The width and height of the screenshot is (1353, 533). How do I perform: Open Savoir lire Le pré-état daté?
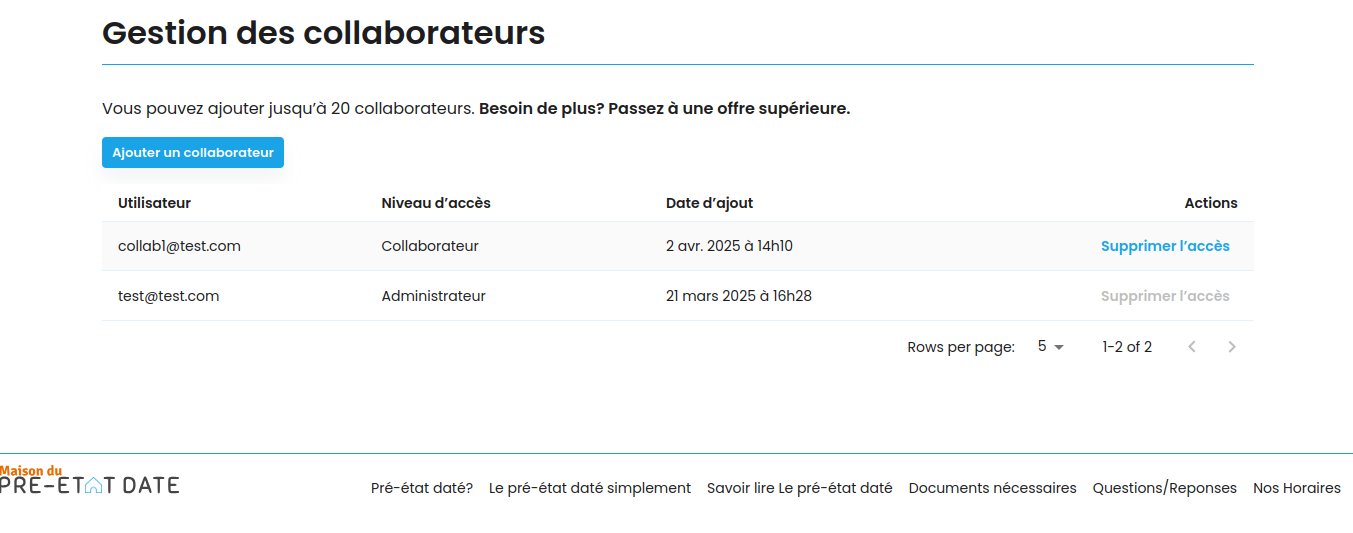tap(800, 488)
